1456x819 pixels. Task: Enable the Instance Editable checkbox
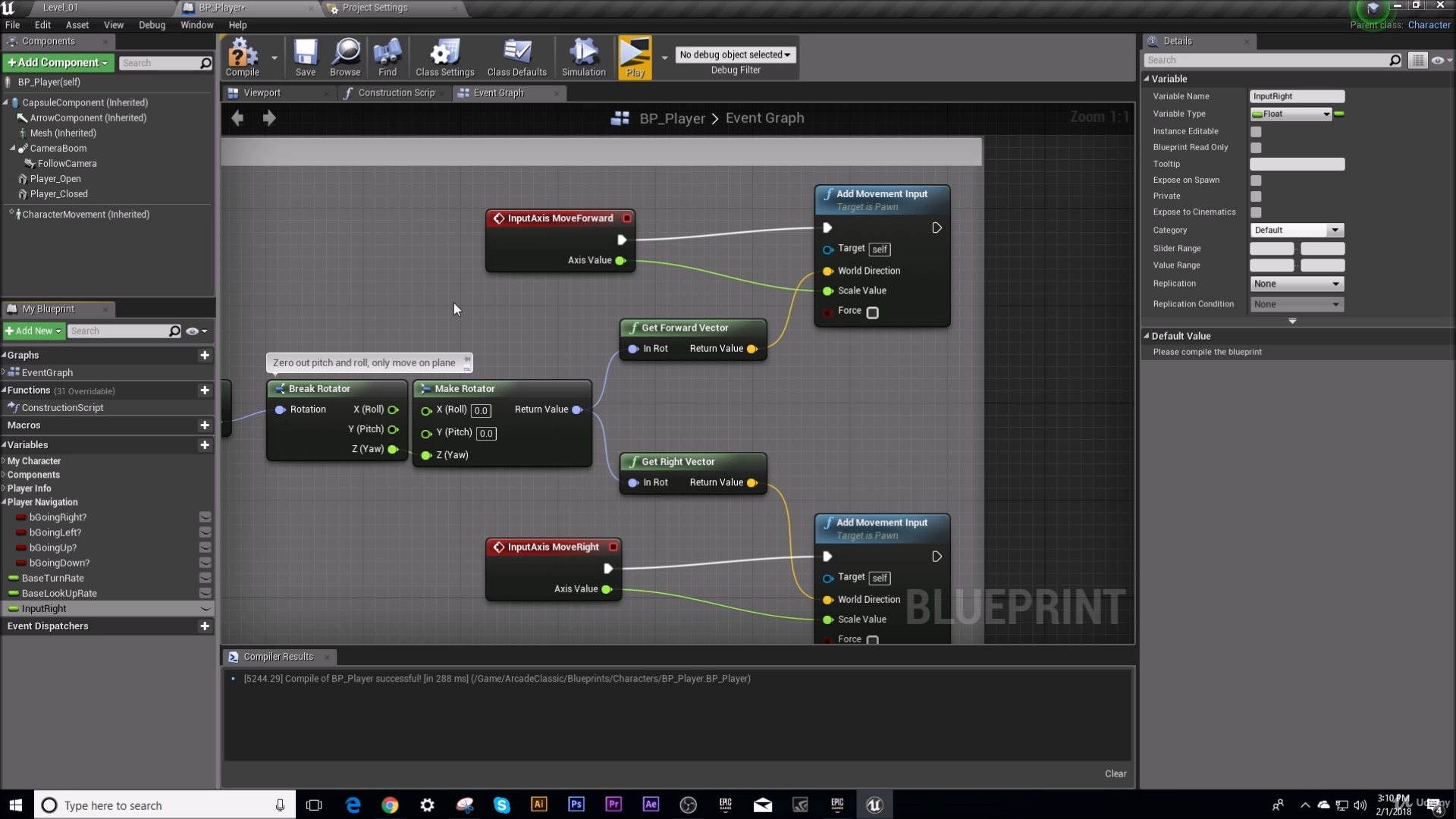tap(1256, 132)
